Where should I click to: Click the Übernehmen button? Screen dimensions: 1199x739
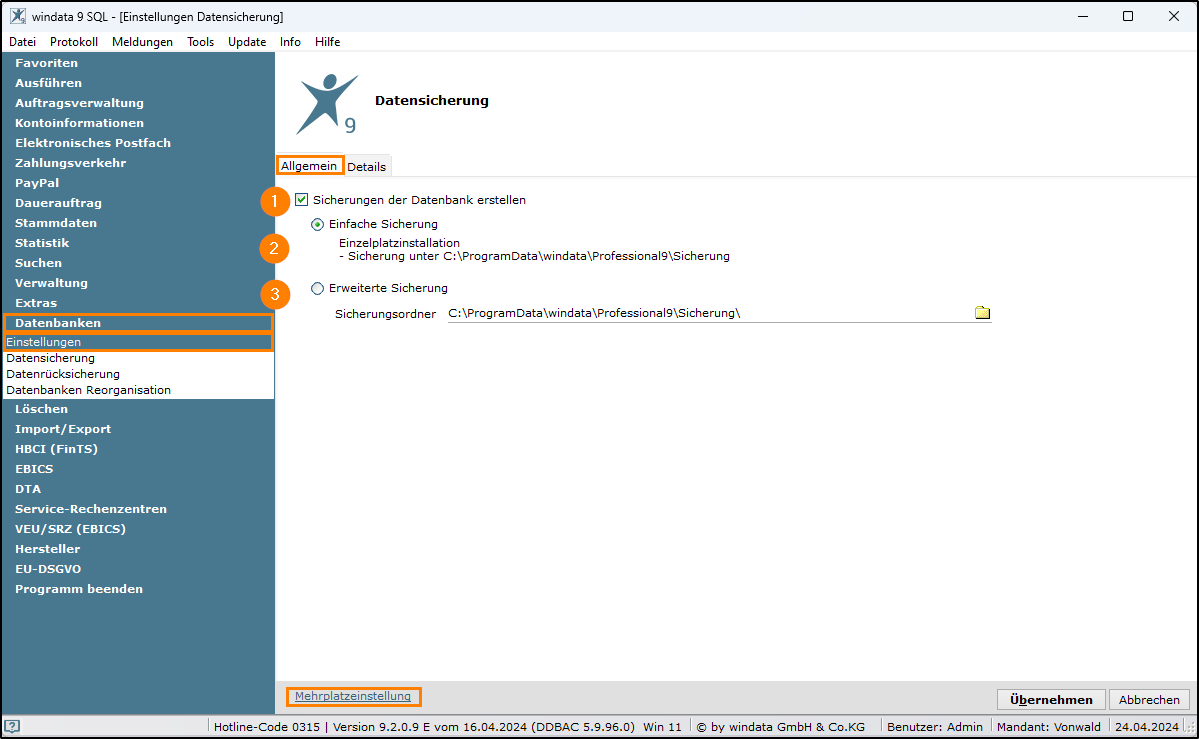click(1051, 699)
